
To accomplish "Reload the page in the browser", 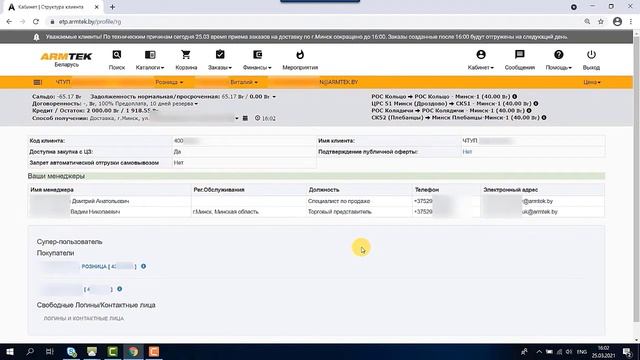I will [36, 22].
